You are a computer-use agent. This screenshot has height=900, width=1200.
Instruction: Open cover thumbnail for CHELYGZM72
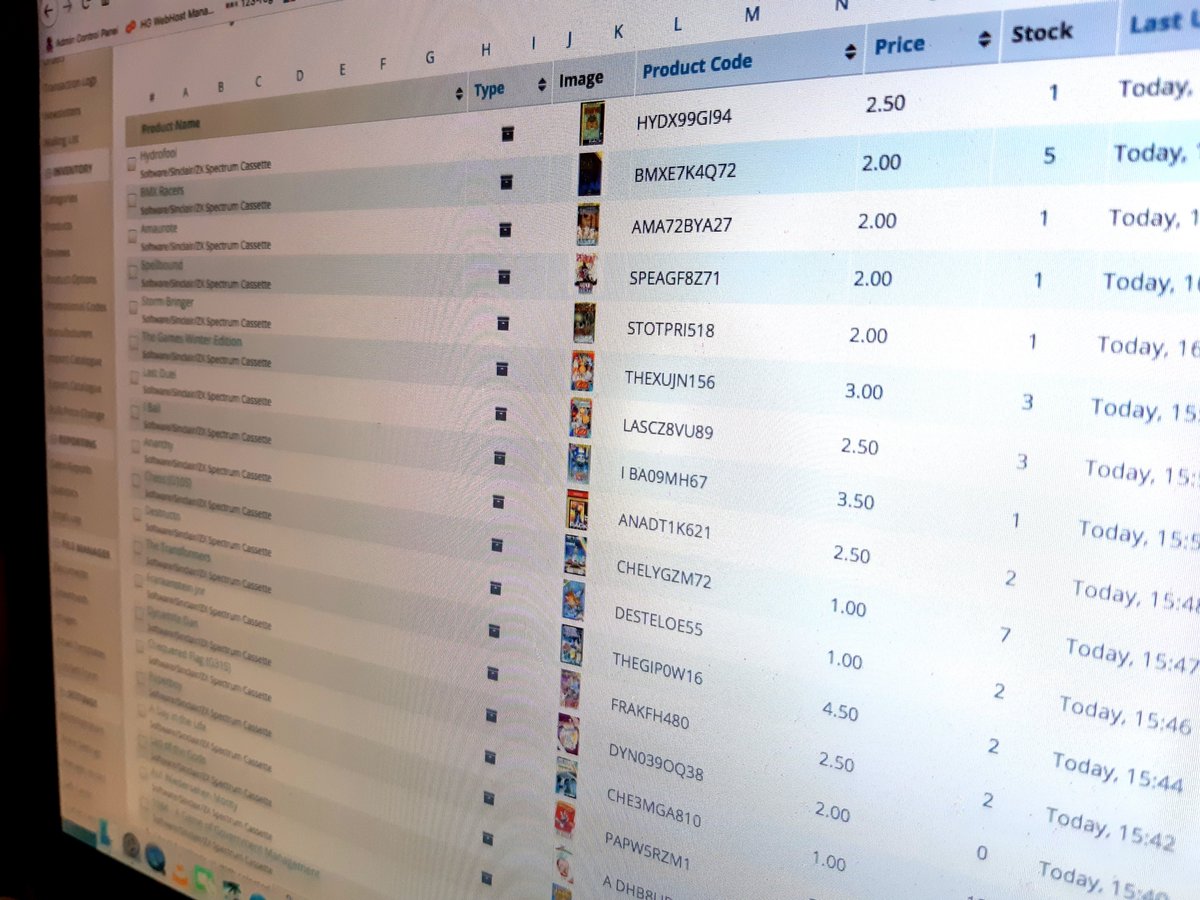click(x=575, y=555)
